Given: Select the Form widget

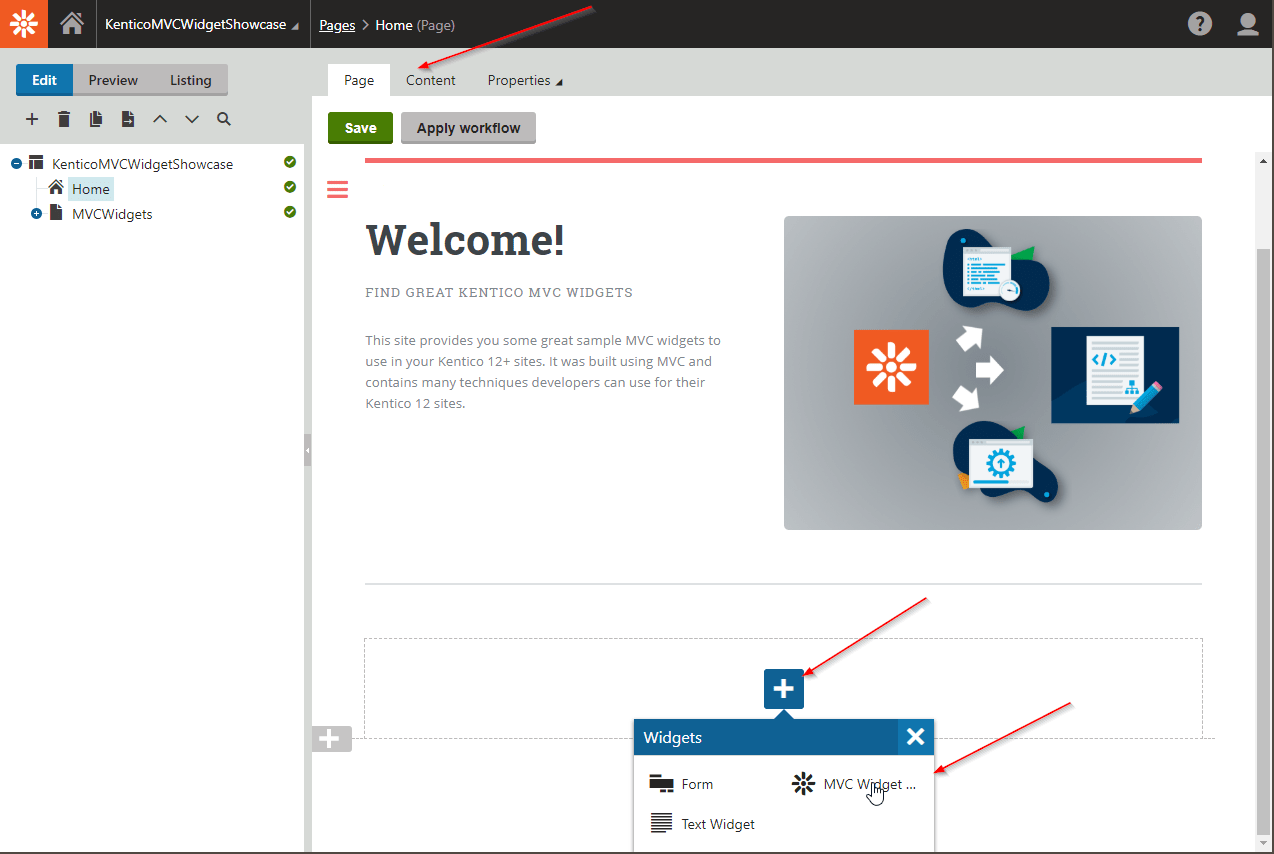Looking at the screenshot, I should [x=682, y=784].
